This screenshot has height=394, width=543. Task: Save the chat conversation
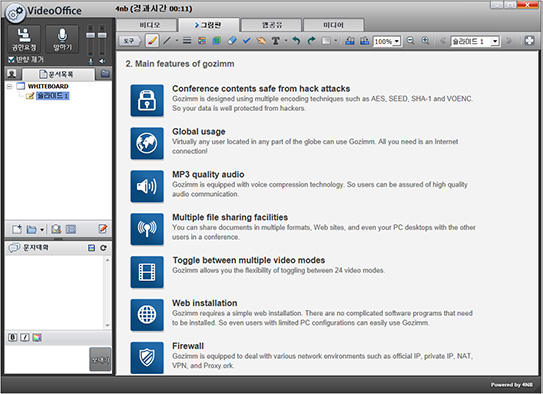pos(91,248)
